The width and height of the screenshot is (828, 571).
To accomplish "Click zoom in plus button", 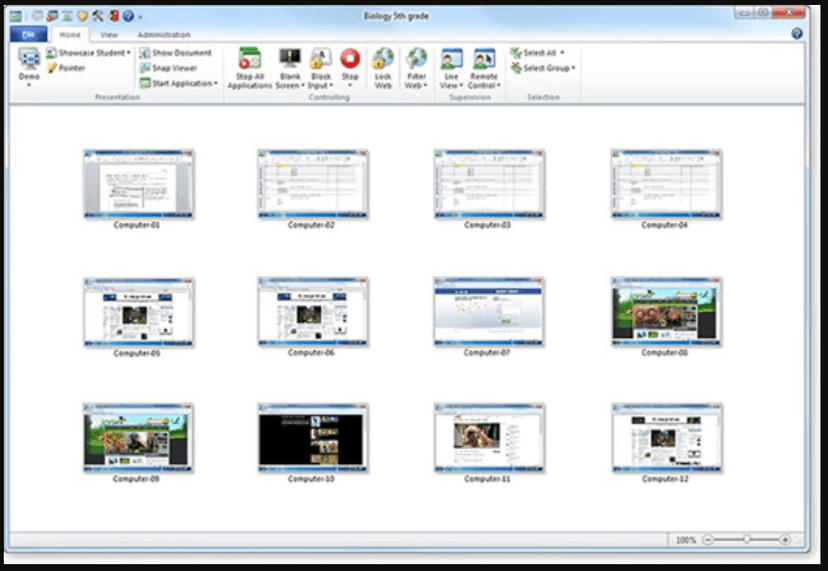I will click(785, 540).
